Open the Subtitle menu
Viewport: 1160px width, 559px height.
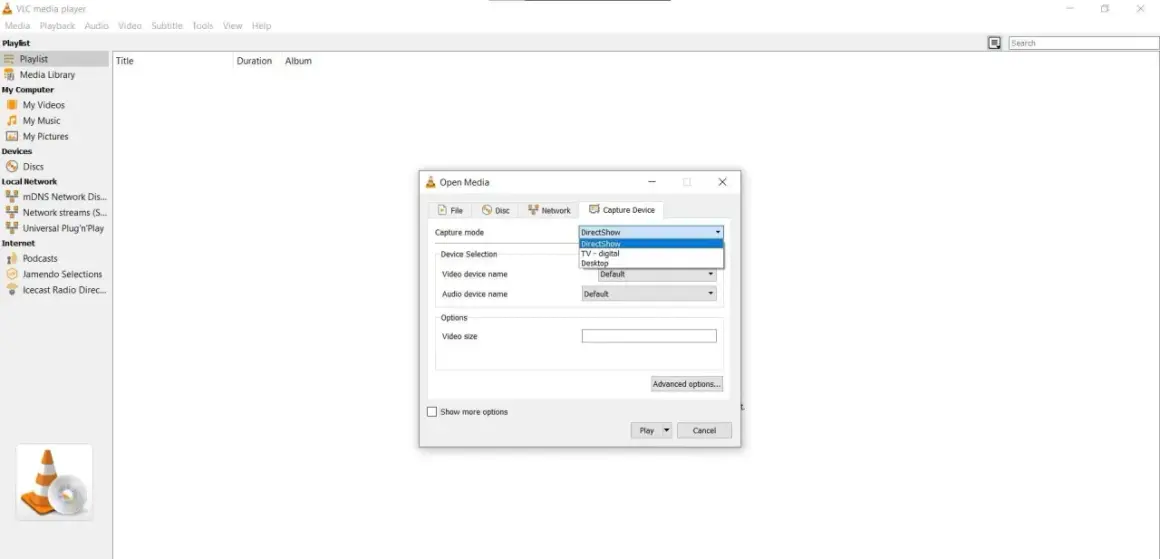166,26
